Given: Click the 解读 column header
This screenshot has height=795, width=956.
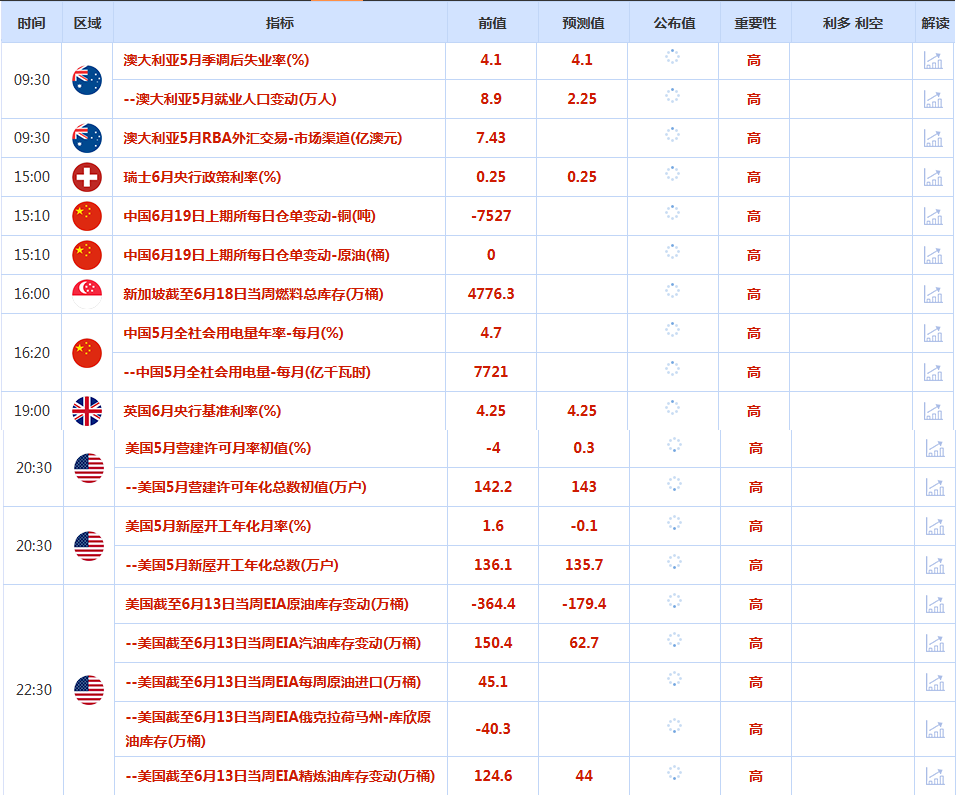Looking at the screenshot, I should (x=935, y=23).
